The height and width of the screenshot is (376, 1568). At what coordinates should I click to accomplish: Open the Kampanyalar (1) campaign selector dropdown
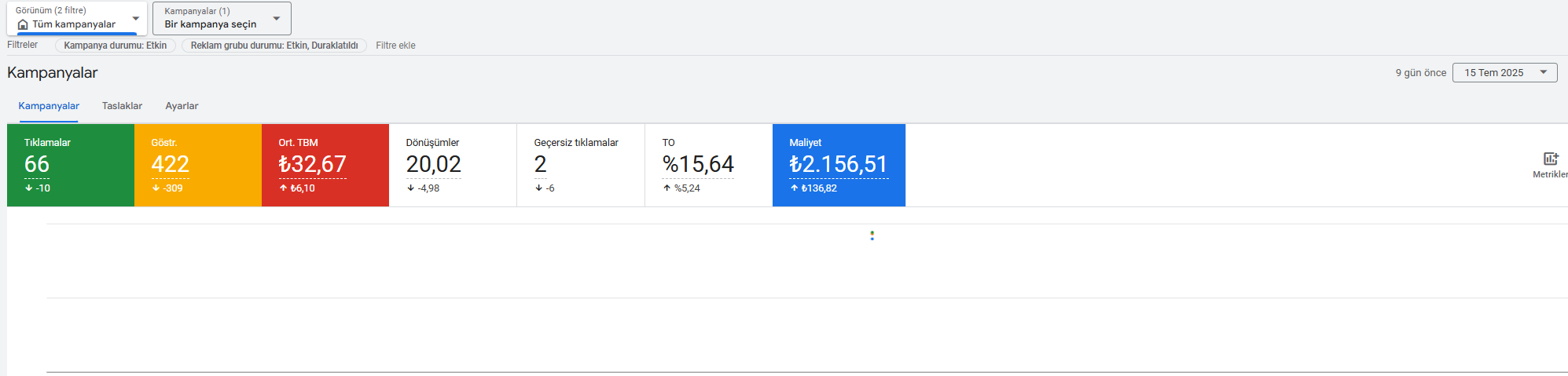click(222, 18)
